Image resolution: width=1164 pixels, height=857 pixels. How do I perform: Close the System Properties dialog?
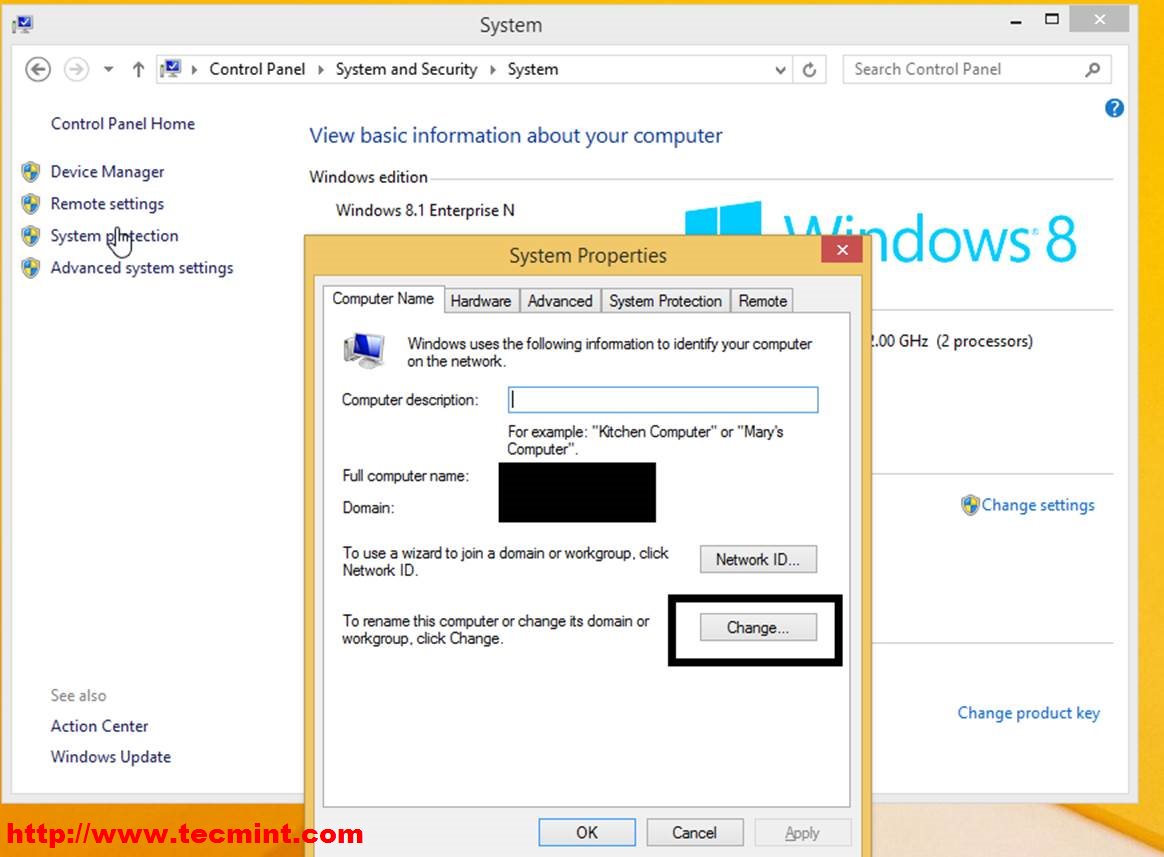pyautogui.click(x=842, y=250)
